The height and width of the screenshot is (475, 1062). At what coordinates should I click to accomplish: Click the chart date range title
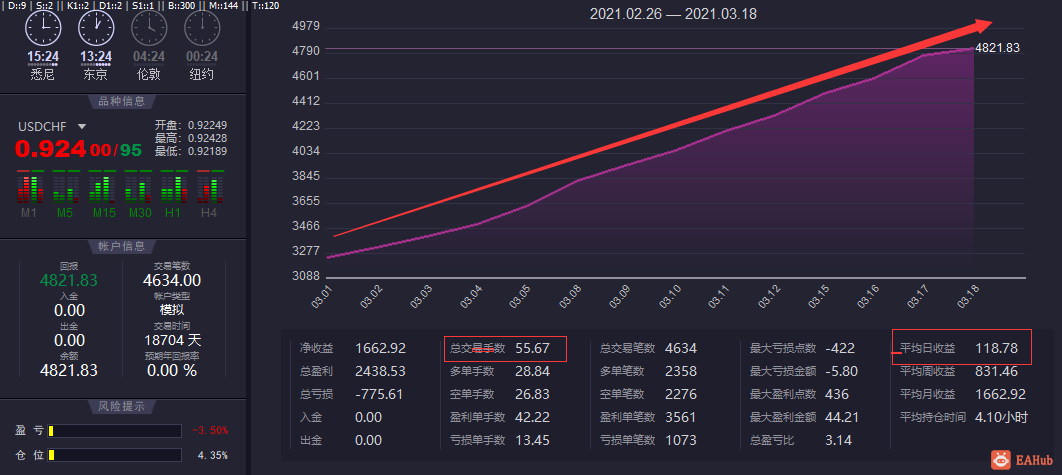tap(673, 14)
